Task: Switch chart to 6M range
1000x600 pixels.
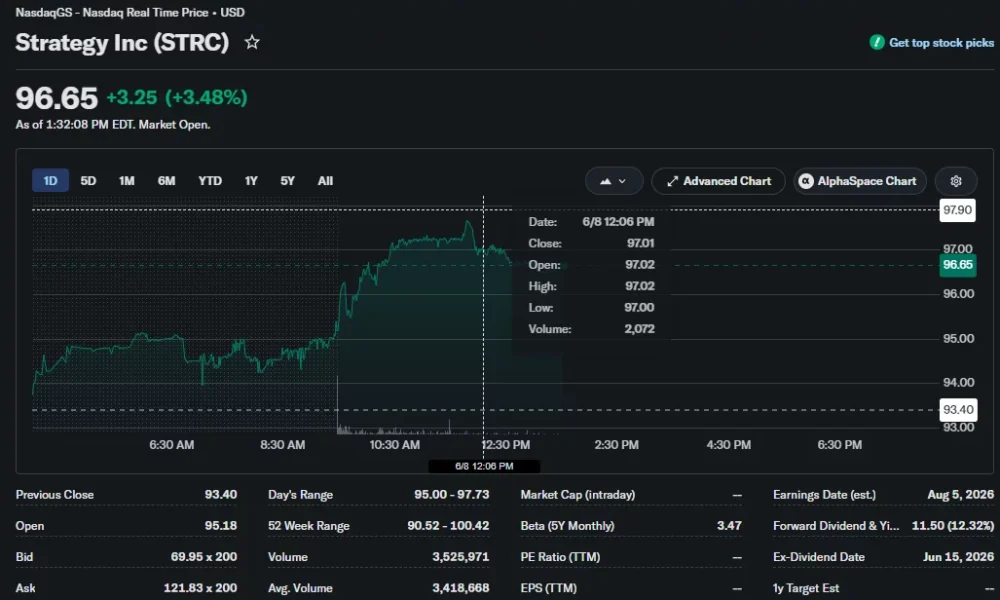Action: 166,181
